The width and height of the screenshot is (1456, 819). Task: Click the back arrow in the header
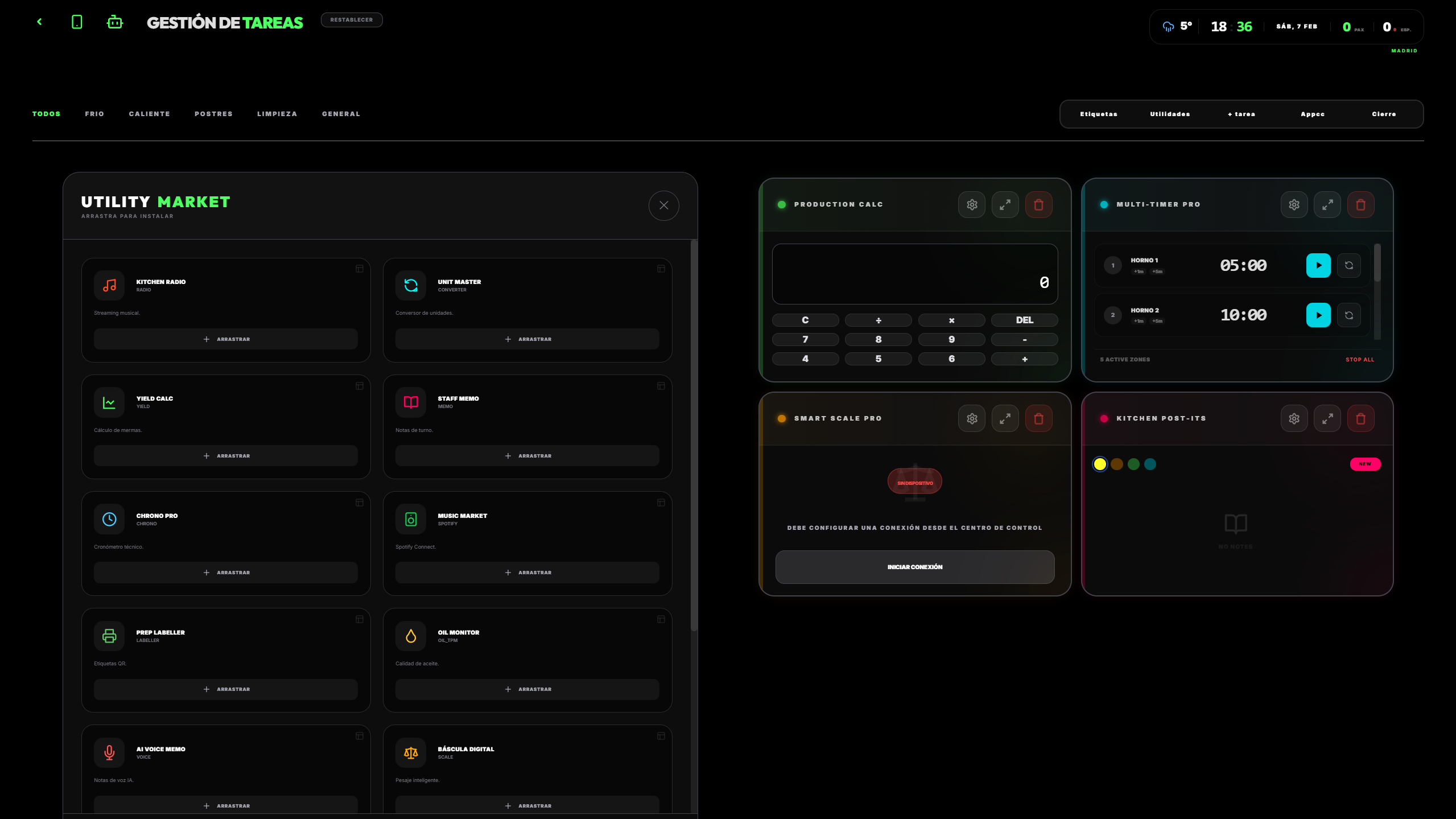(39, 22)
